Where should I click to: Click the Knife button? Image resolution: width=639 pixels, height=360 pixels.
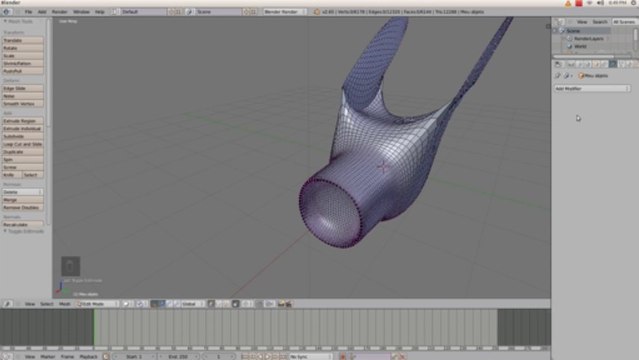pyautogui.click(x=12, y=175)
